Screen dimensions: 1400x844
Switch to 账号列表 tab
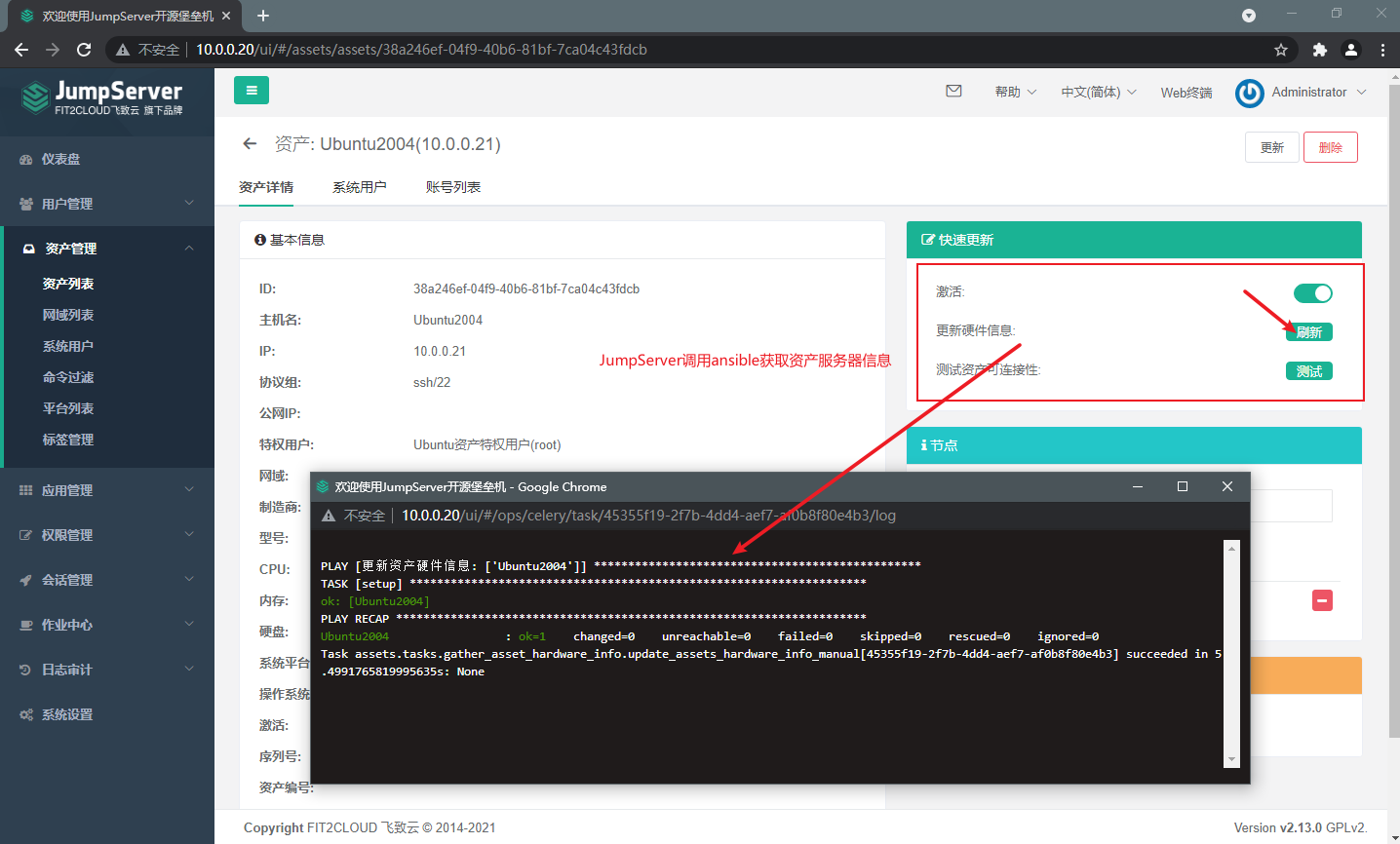[453, 187]
